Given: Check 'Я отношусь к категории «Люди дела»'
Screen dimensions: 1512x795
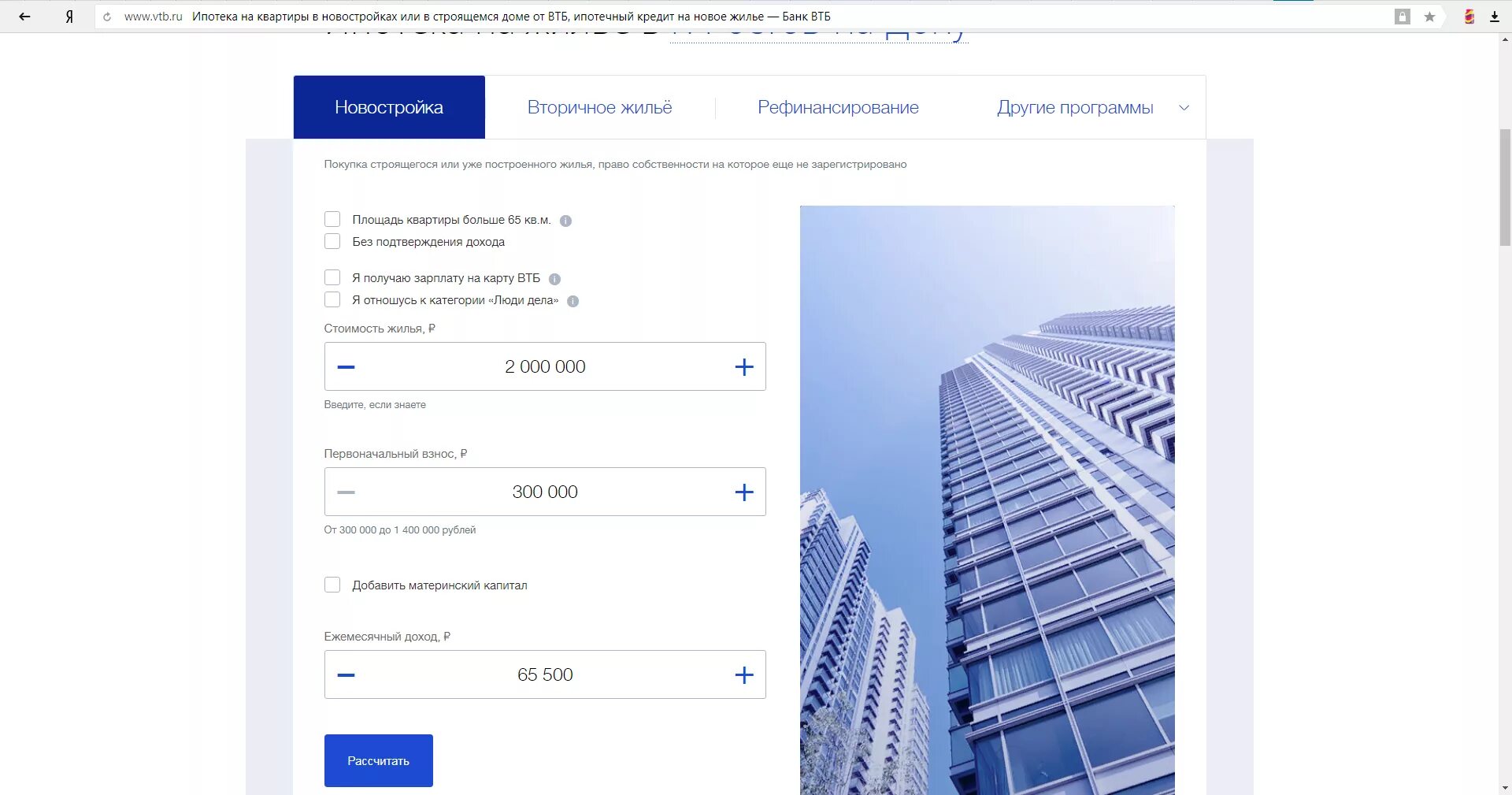Looking at the screenshot, I should coord(332,299).
